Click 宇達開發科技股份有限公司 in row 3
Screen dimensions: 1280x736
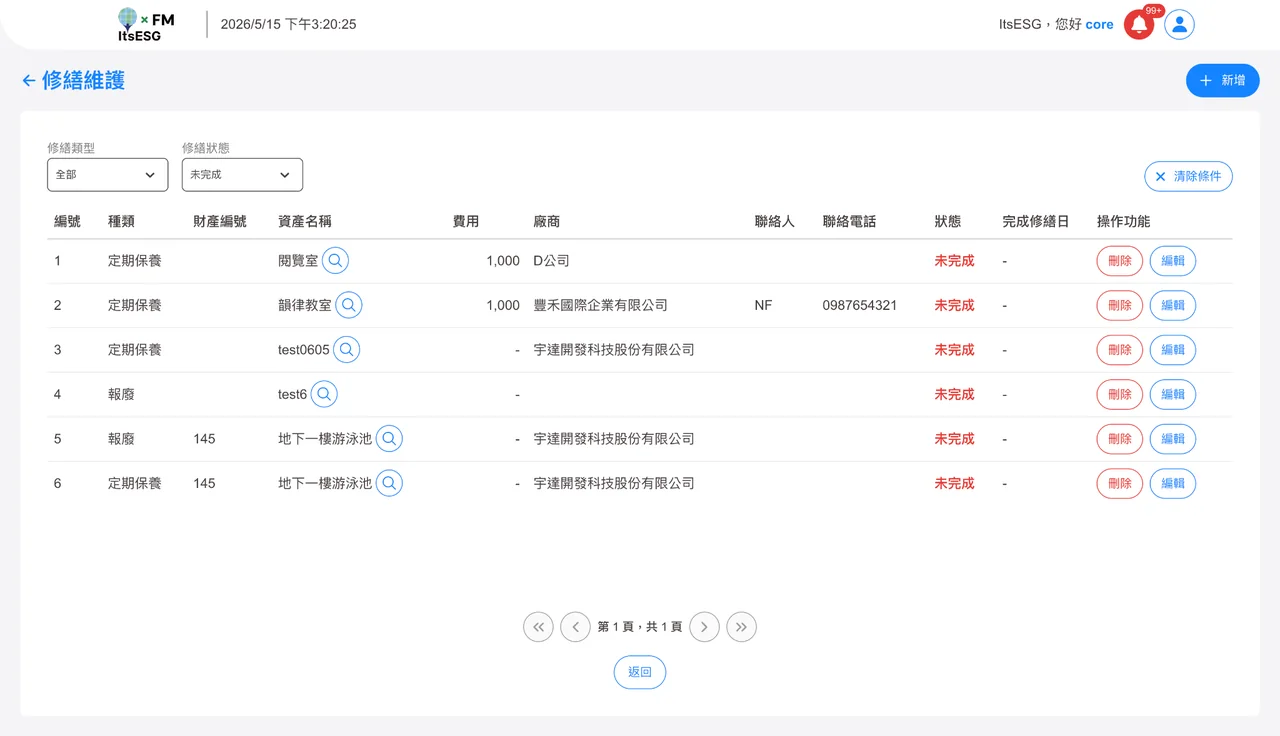point(614,350)
